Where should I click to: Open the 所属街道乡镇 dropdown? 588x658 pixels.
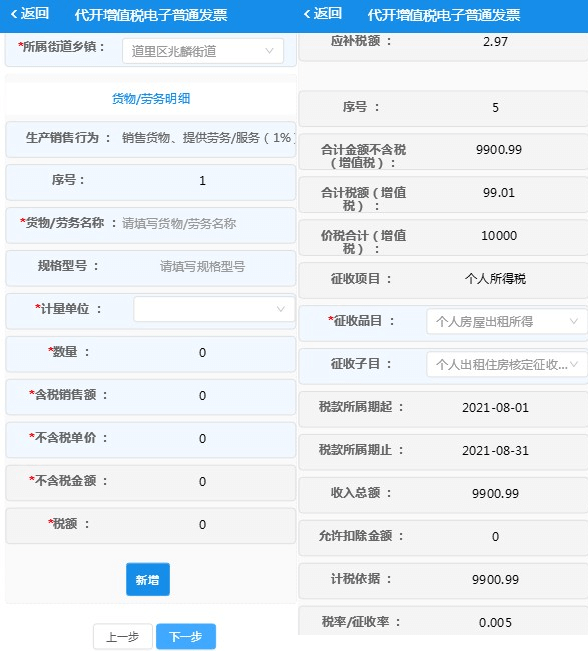[x=203, y=51]
